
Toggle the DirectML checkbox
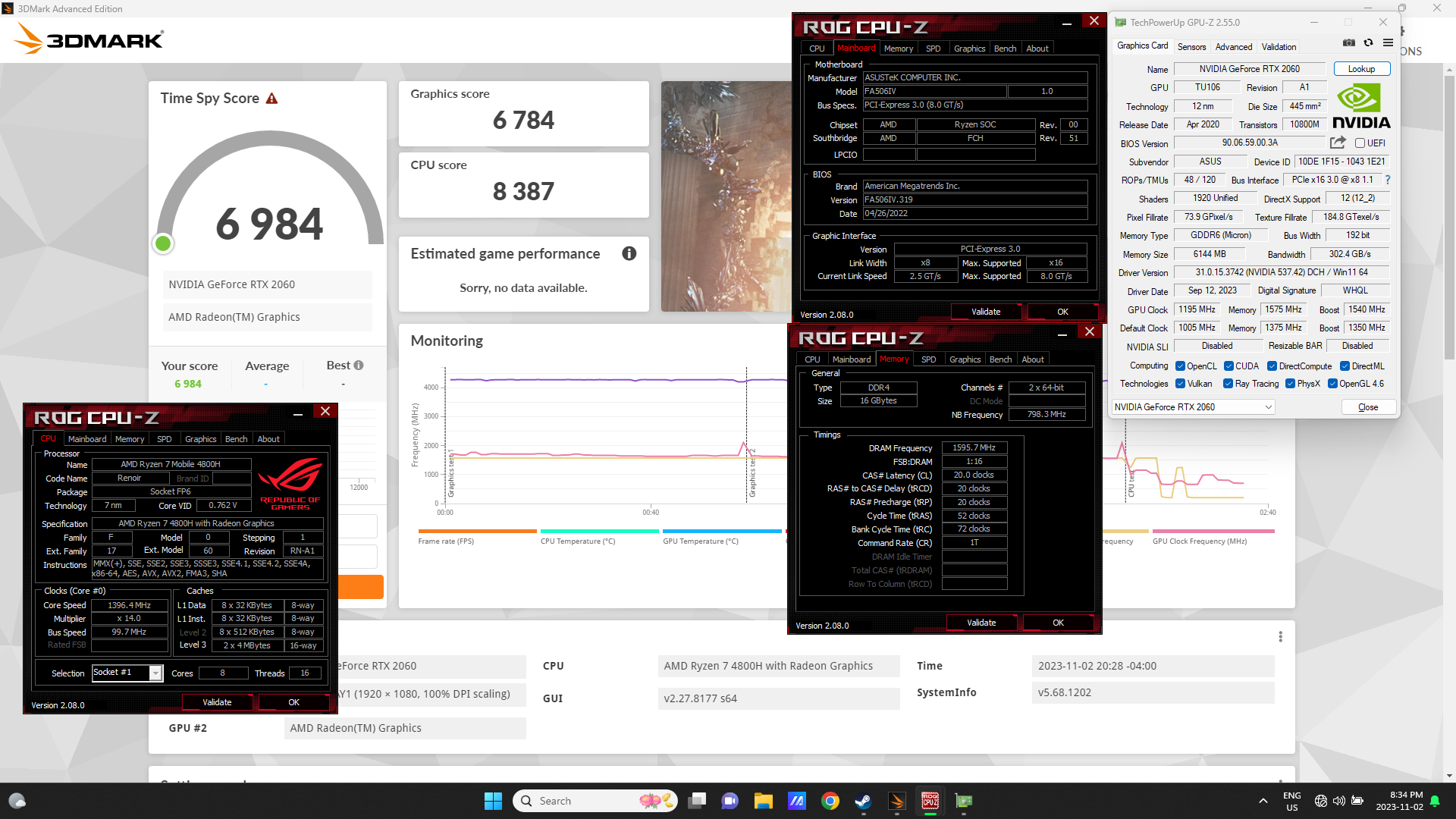point(1345,366)
